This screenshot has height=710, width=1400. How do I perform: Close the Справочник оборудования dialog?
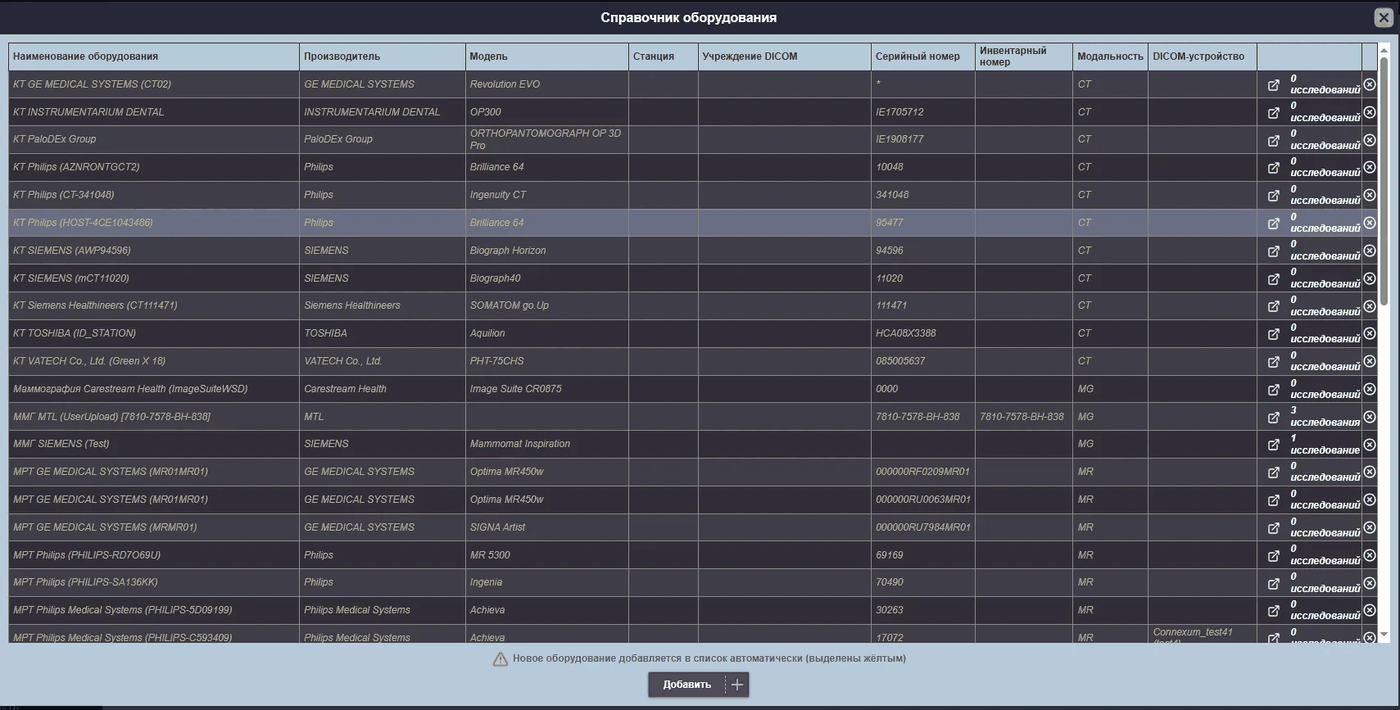tap(1383, 17)
